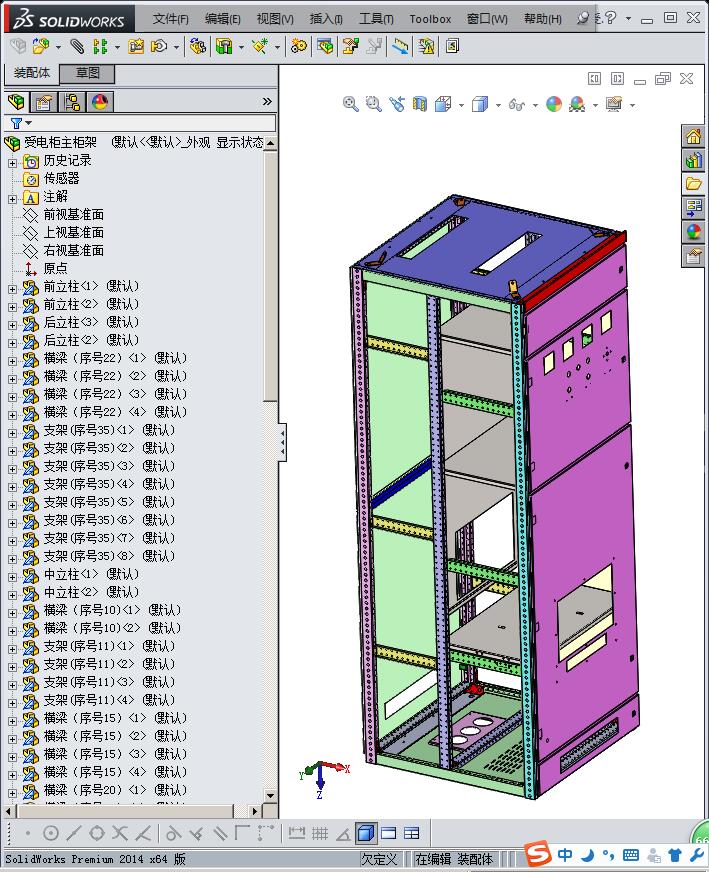Screen dimensions: 709x872
Task: Expand the 中立柱<1> component node
Action: (12, 577)
